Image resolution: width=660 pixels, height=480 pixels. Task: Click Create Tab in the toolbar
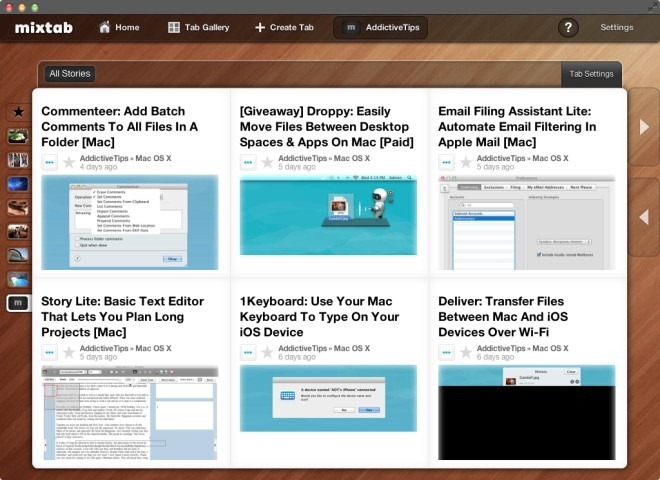(x=284, y=27)
